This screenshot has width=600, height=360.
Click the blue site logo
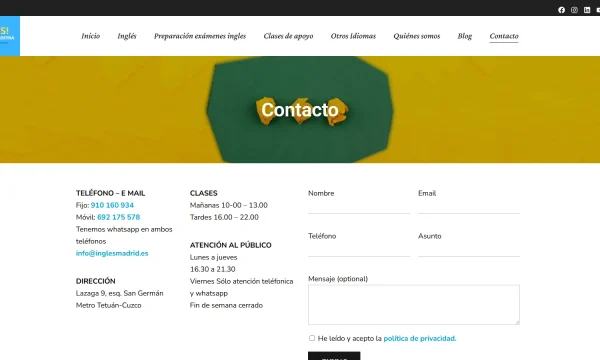(x=10, y=36)
